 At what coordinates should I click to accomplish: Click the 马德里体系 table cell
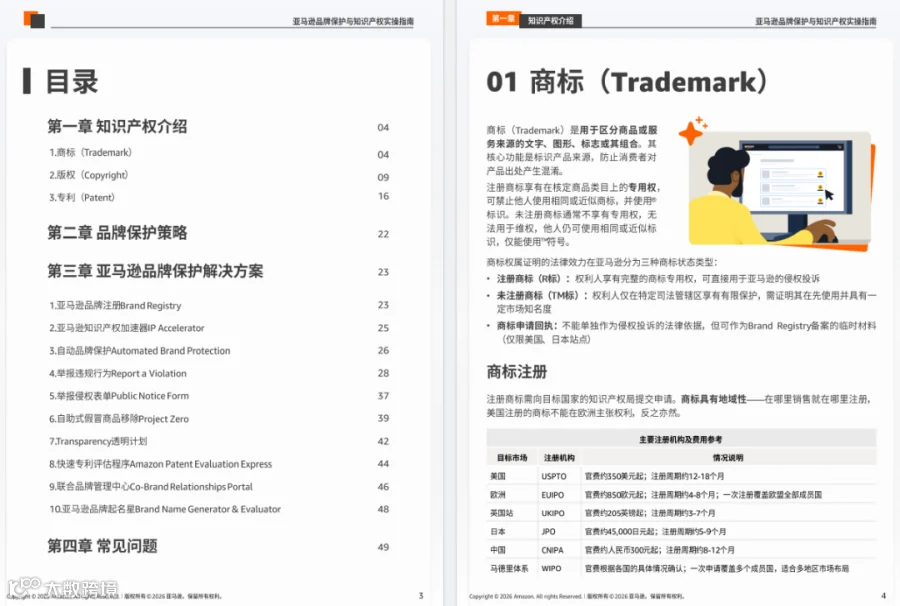(509, 569)
